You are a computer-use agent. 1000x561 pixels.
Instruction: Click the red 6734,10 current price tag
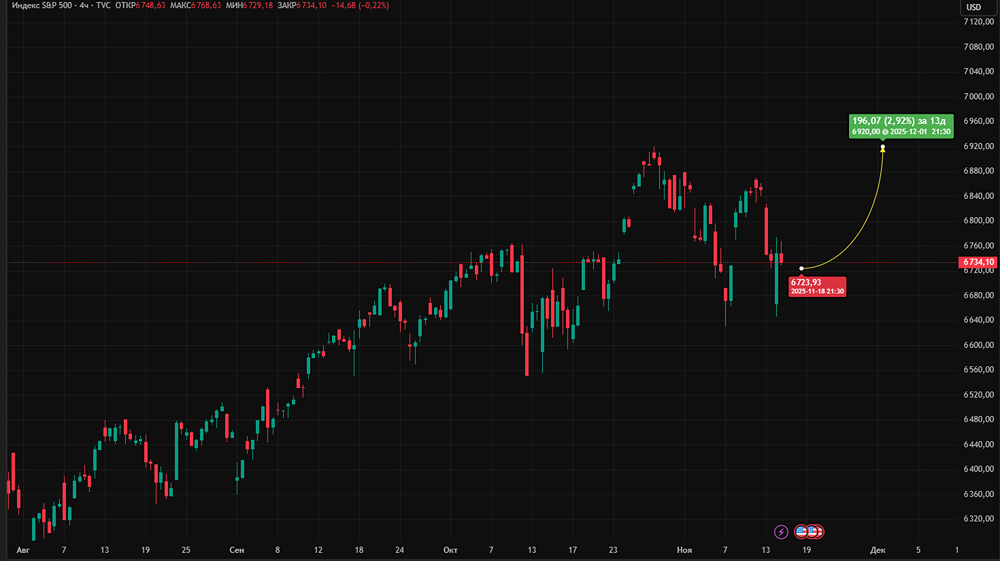point(978,262)
